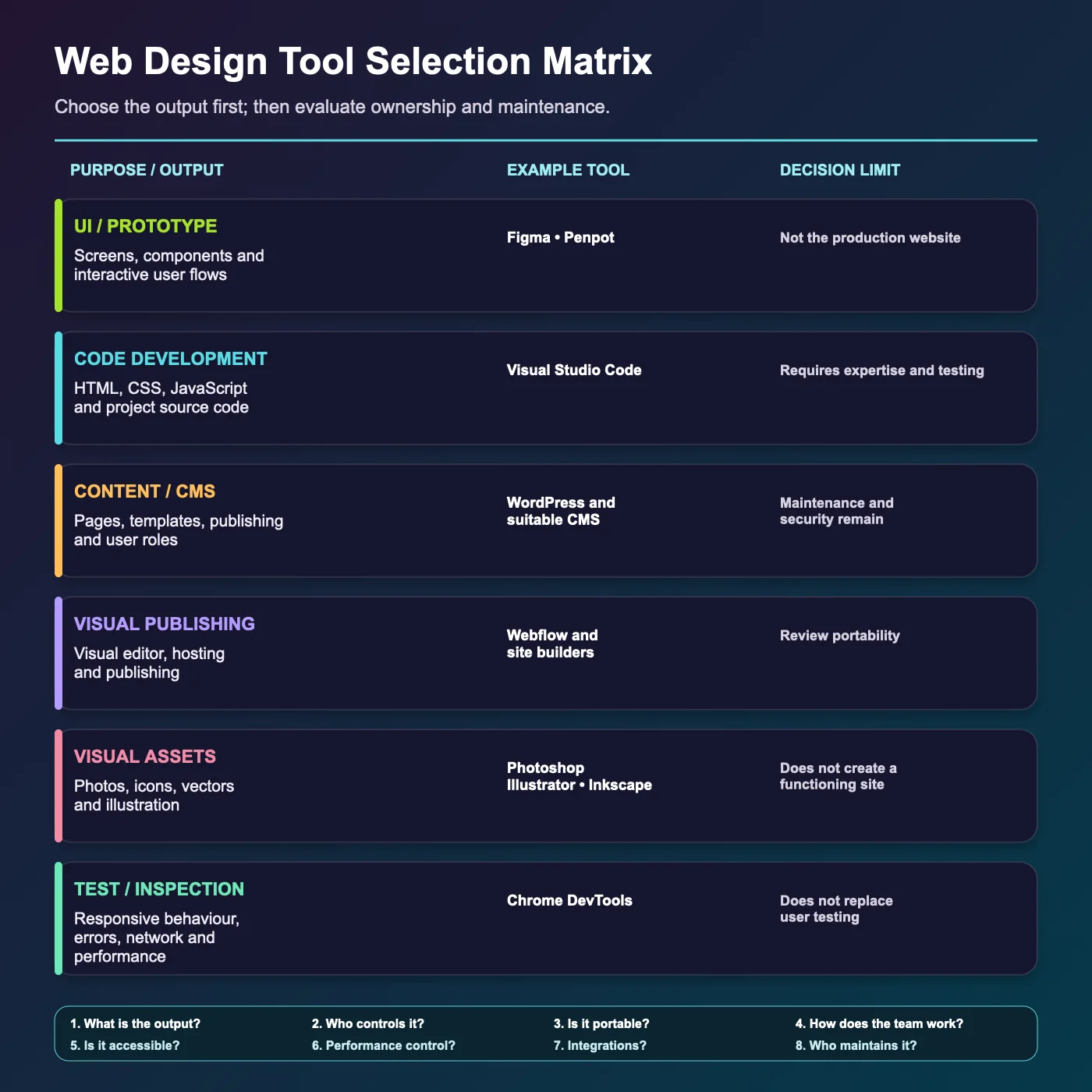Click the 'EXAMPLE TOOL' column header

[568, 170]
